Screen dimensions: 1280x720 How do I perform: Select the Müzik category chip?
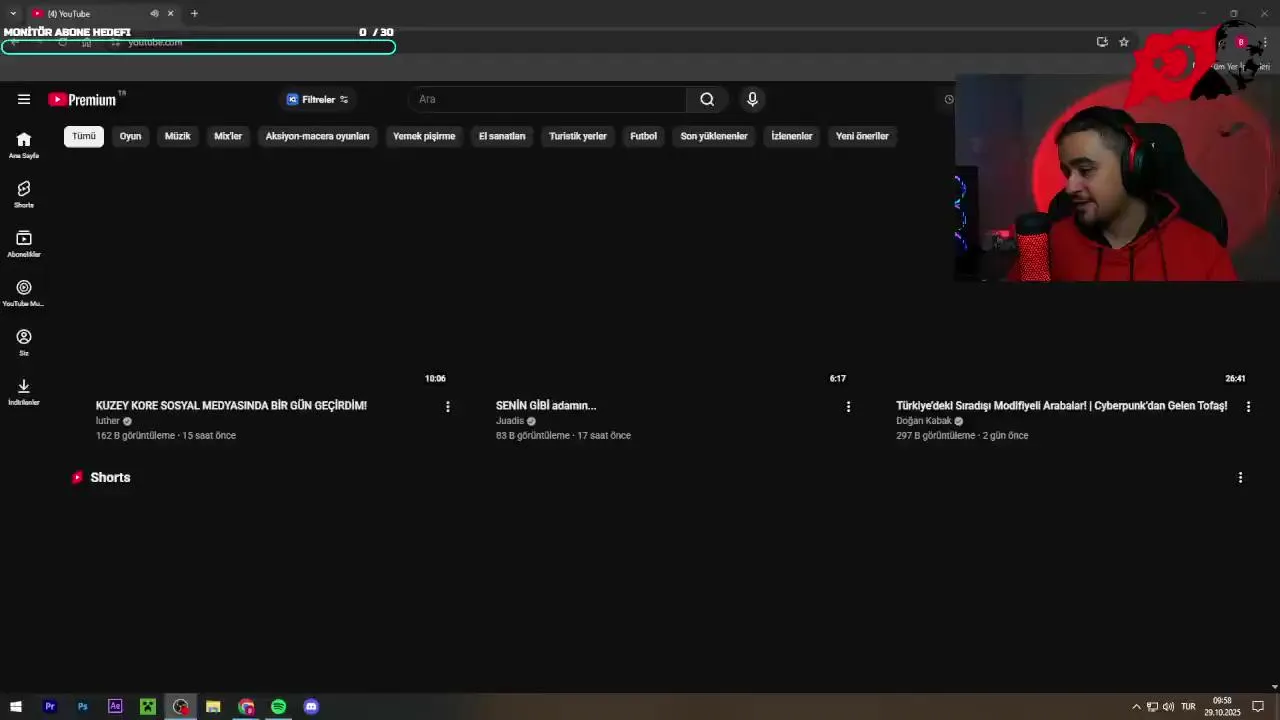pyautogui.click(x=178, y=136)
